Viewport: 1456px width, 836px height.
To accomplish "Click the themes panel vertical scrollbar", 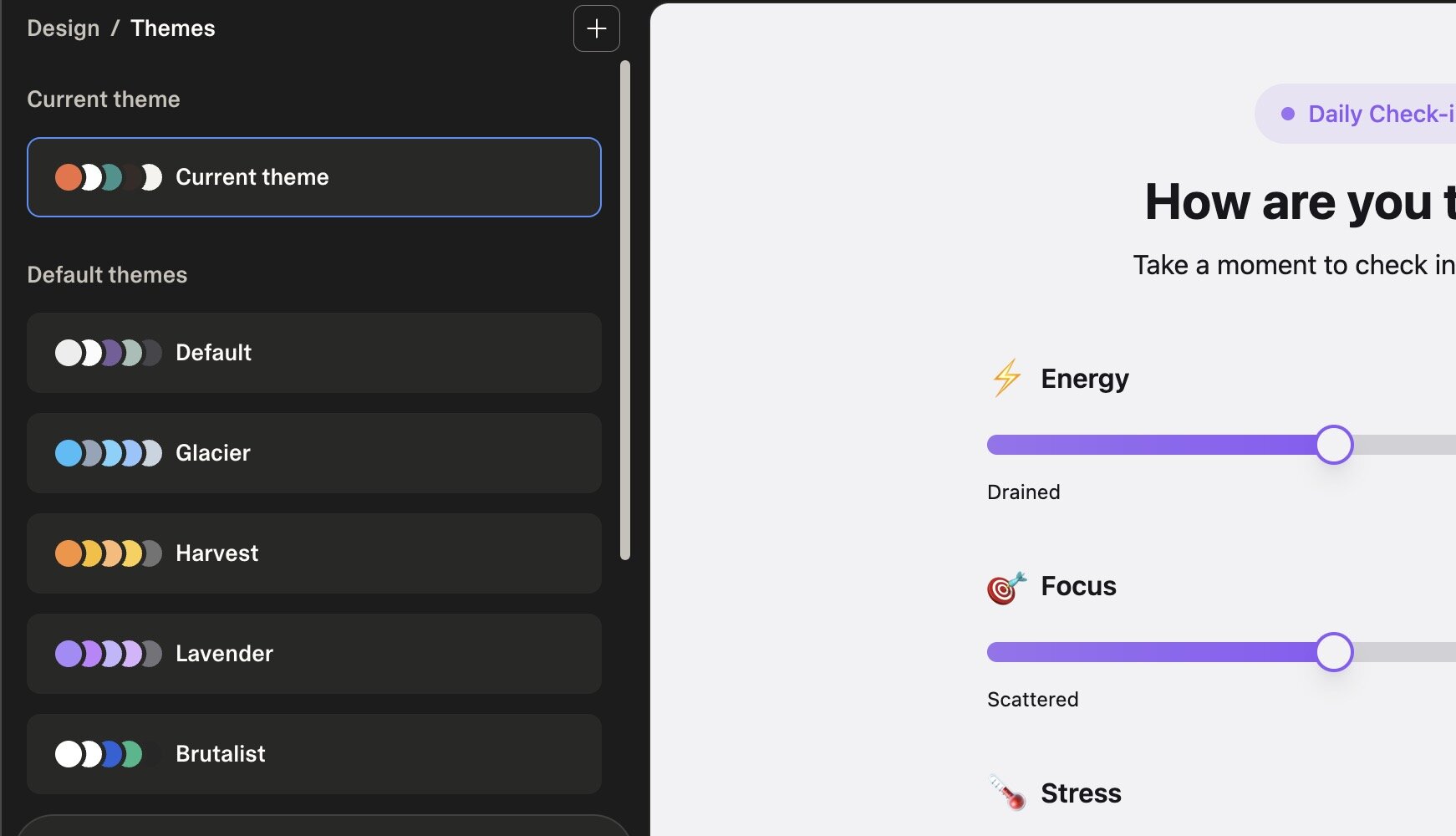I will [625, 309].
